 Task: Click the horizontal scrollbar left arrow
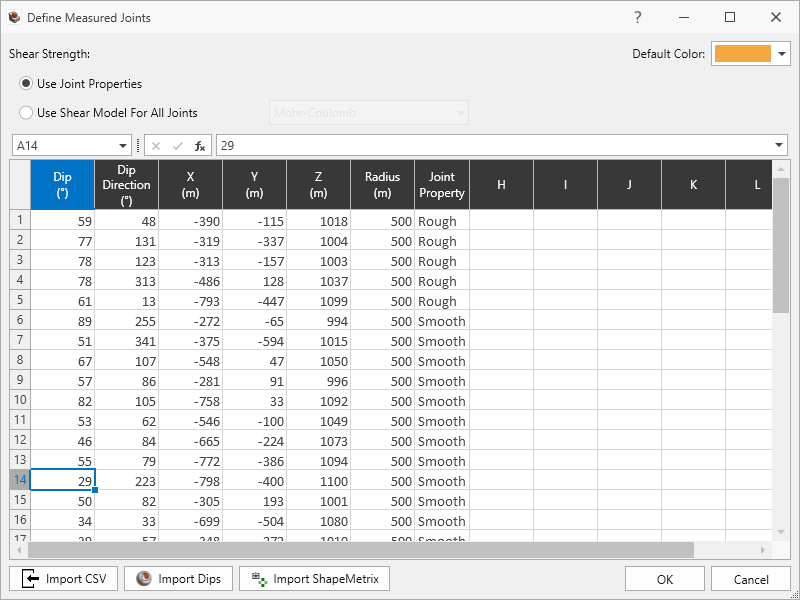[19, 550]
